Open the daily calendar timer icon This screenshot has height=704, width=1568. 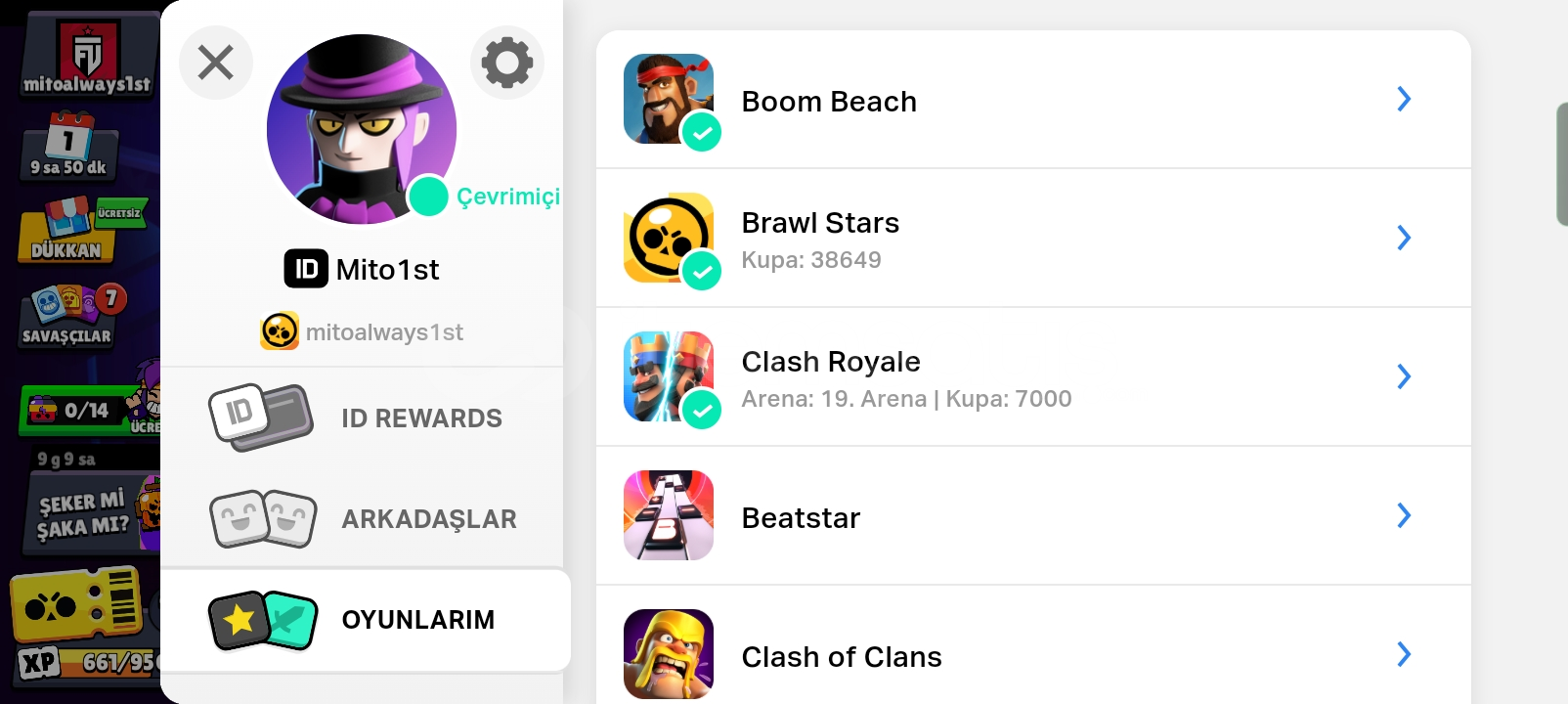pos(68,147)
